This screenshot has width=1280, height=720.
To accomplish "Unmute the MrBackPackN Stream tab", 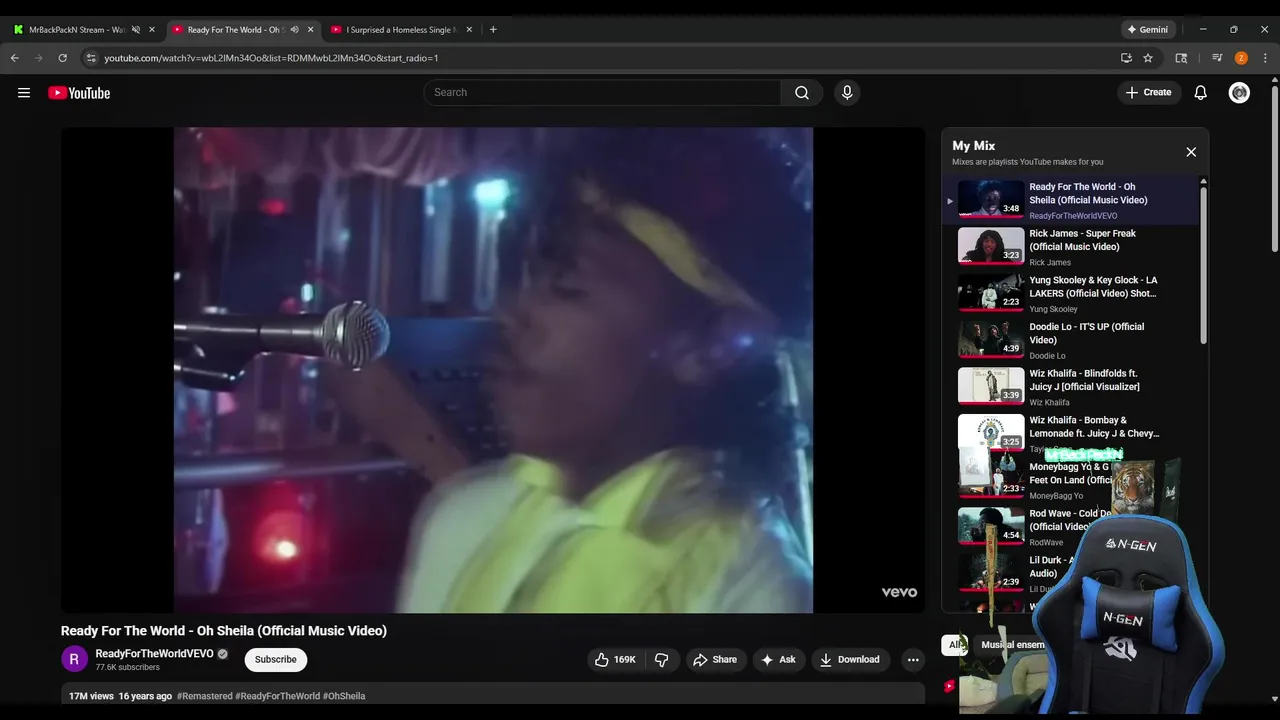I will point(136,30).
